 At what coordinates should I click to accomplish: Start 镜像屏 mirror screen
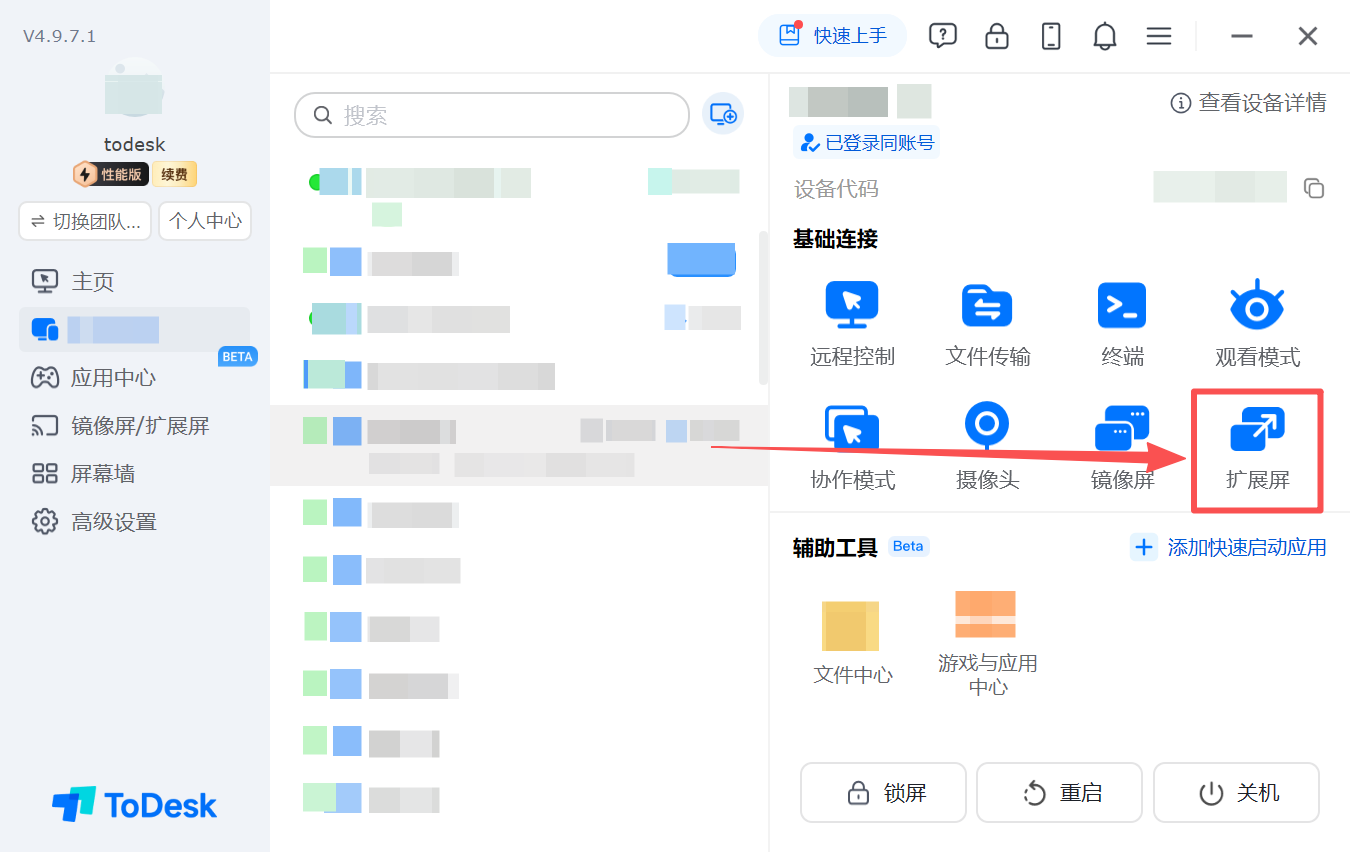click(x=1122, y=428)
